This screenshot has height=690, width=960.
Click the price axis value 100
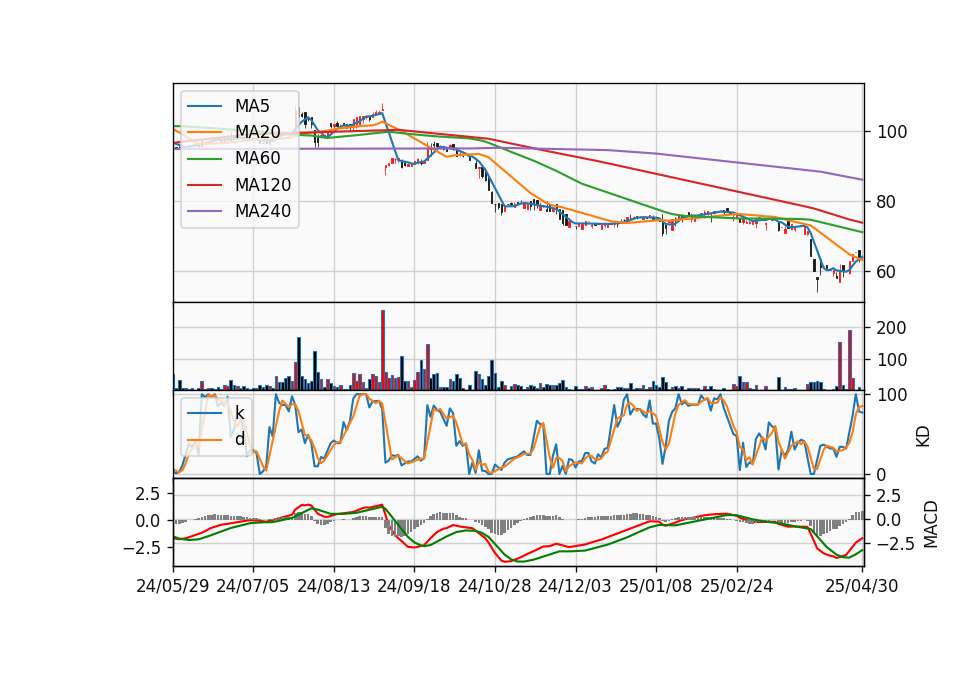pyautogui.click(x=892, y=132)
